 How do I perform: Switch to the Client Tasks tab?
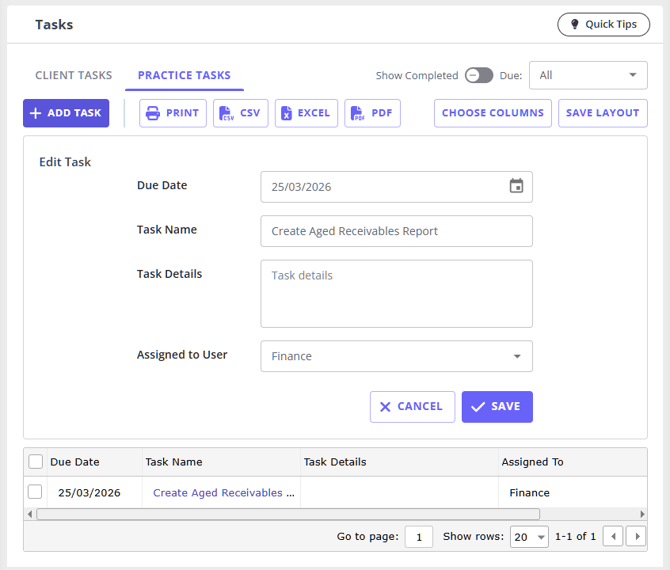click(x=74, y=75)
